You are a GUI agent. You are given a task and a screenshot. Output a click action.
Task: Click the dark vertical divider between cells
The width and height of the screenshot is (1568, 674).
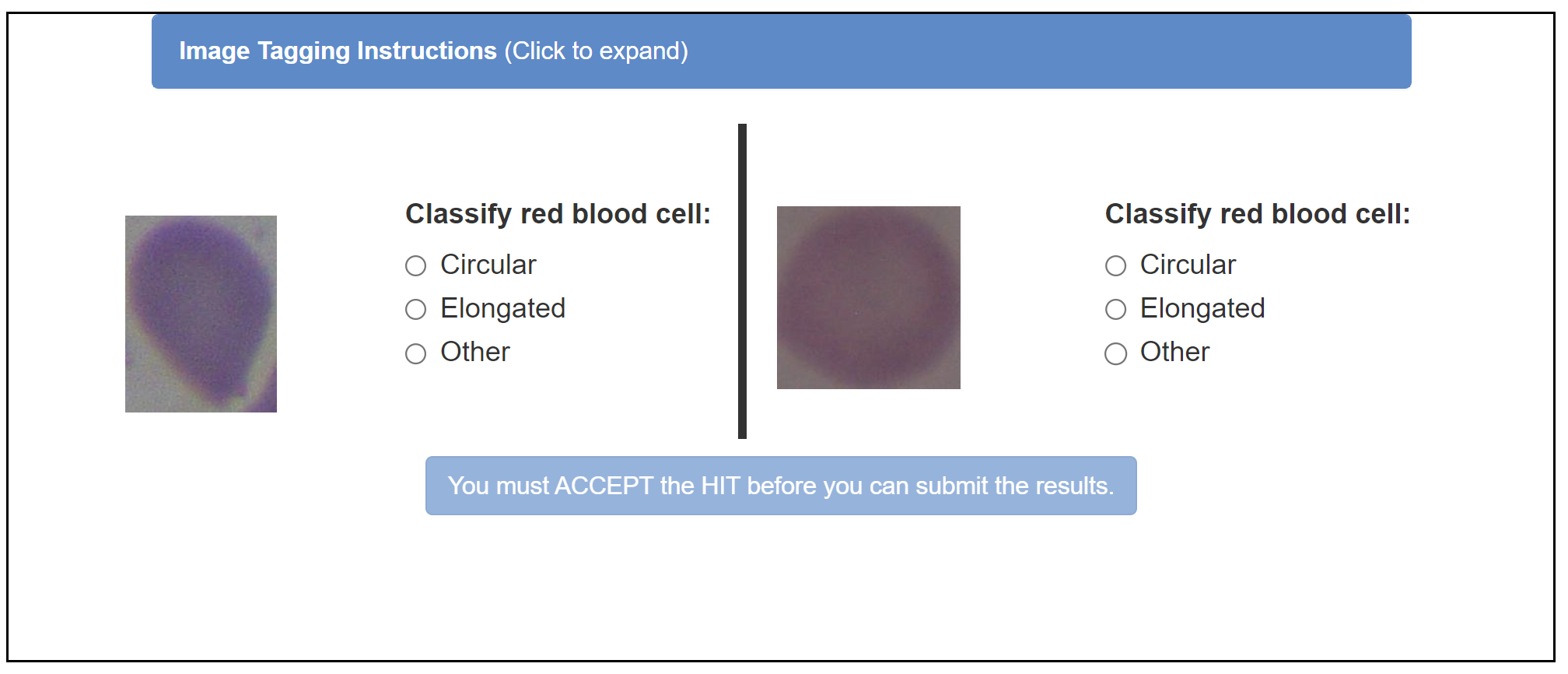(742, 281)
